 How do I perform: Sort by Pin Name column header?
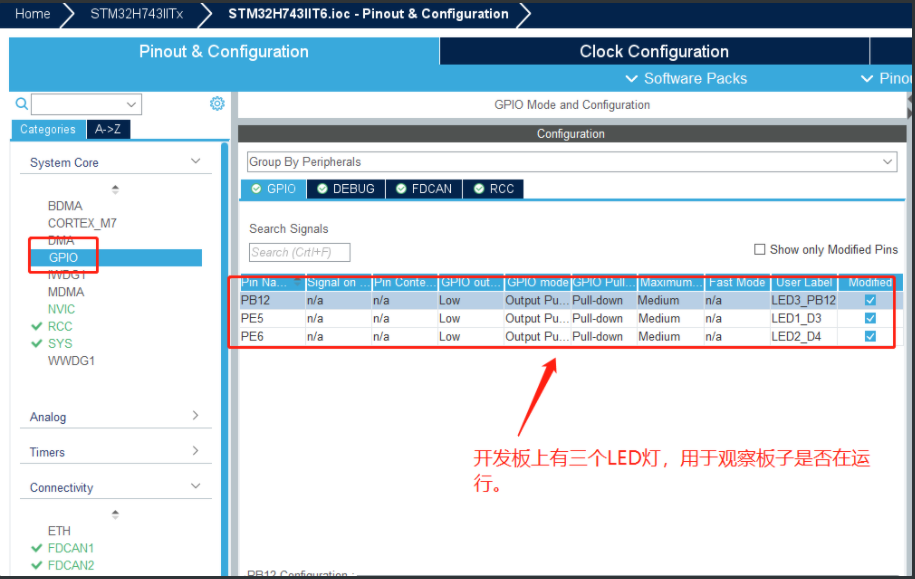pyautogui.click(x=273, y=282)
